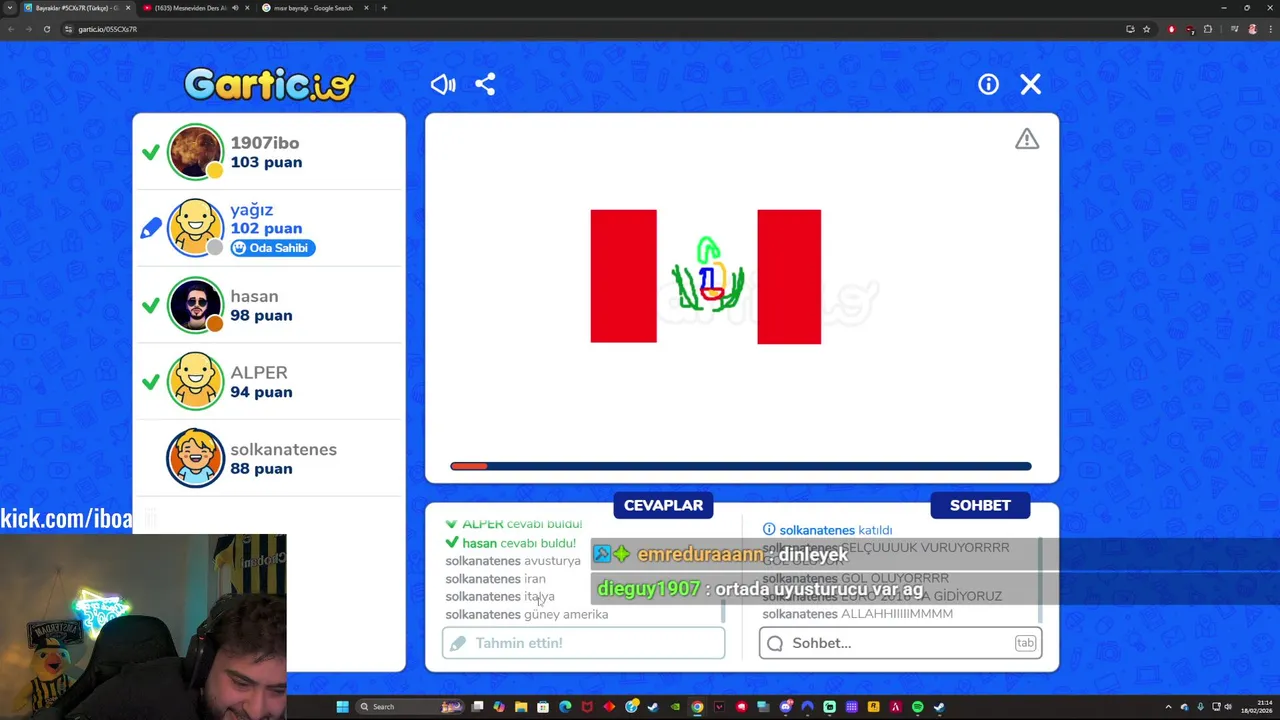
Task: Open Microsoft Store from taskbar
Action: [543, 707]
